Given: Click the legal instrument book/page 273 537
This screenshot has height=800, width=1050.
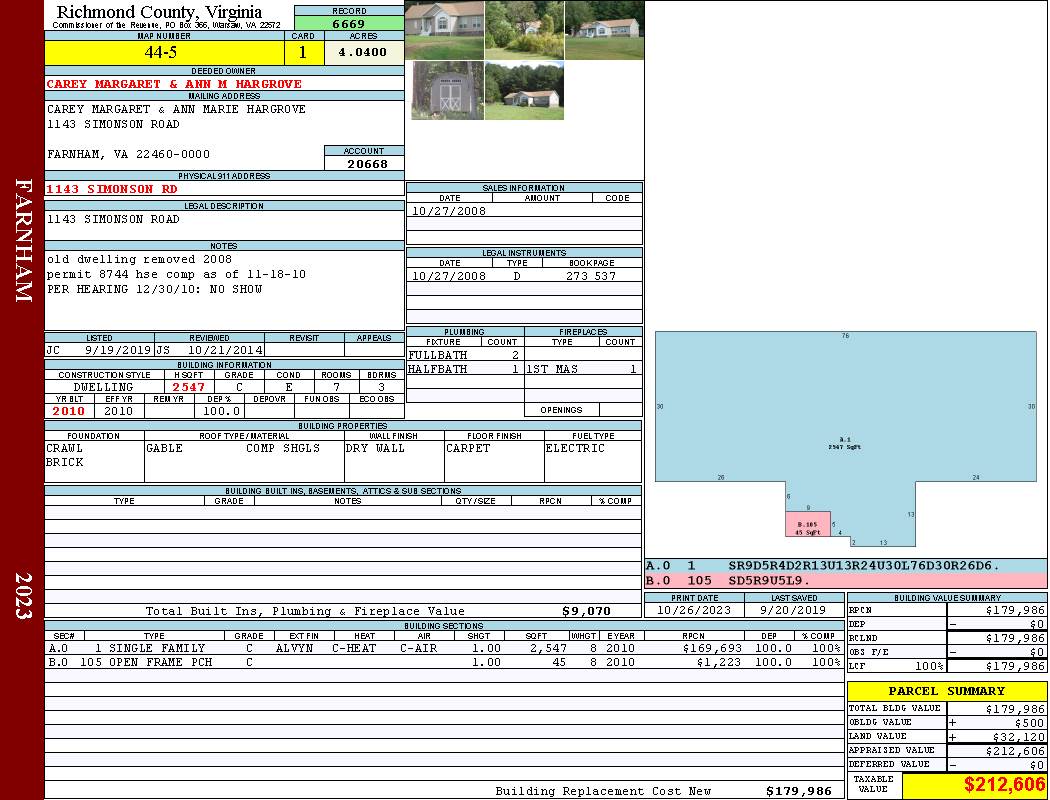Looking at the screenshot, I should [x=590, y=276].
